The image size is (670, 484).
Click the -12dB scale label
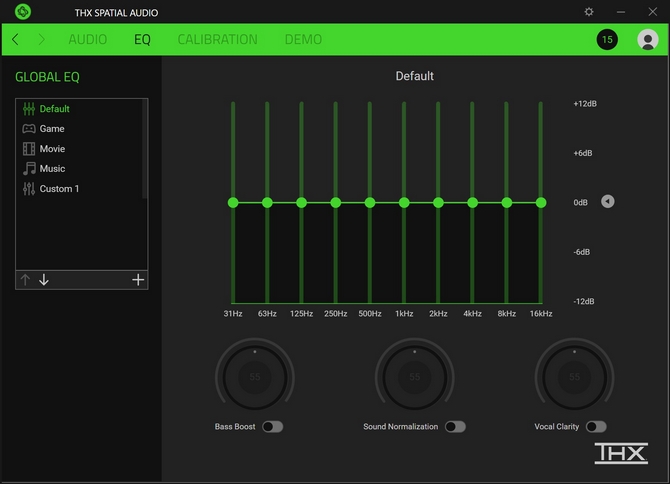coord(584,301)
